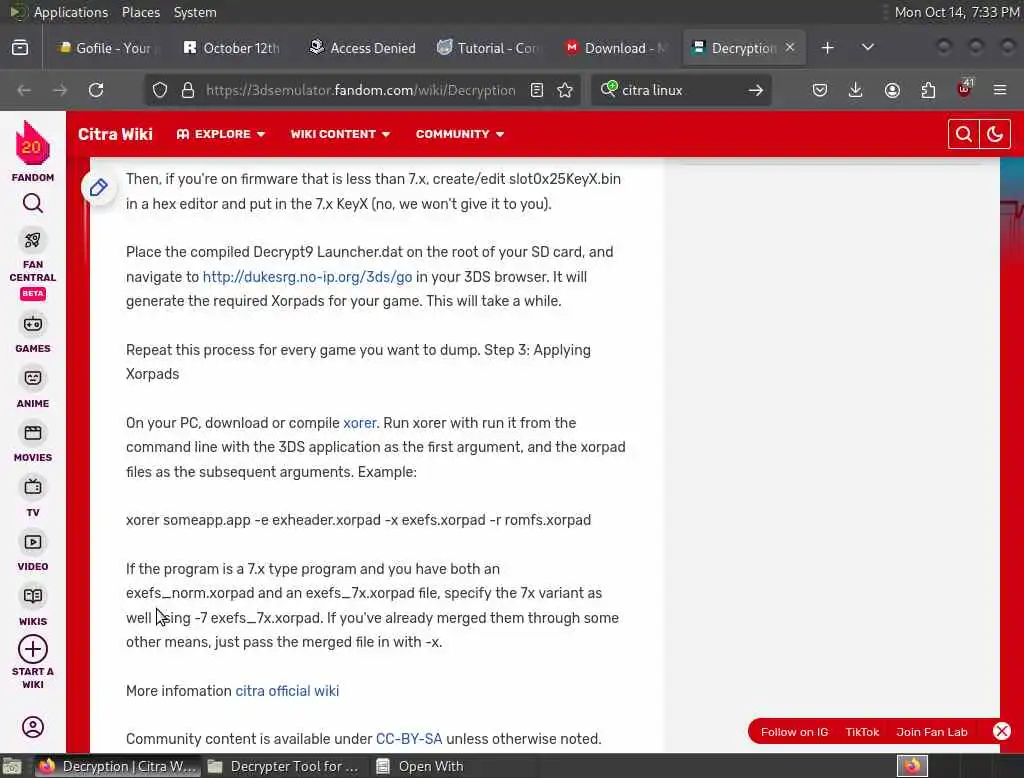The height and width of the screenshot is (778, 1024).
Task: Open the Anime sidebar icon
Action: (33, 379)
